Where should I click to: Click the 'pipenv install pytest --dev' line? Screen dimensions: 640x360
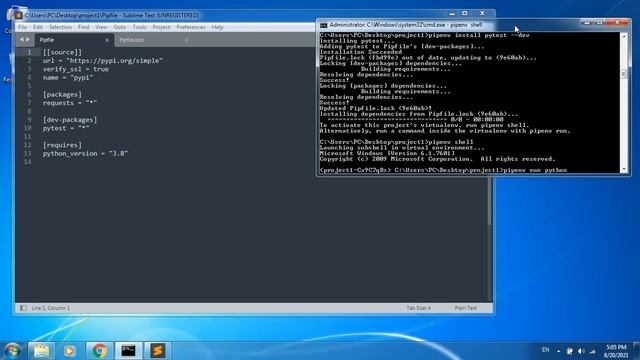point(424,35)
